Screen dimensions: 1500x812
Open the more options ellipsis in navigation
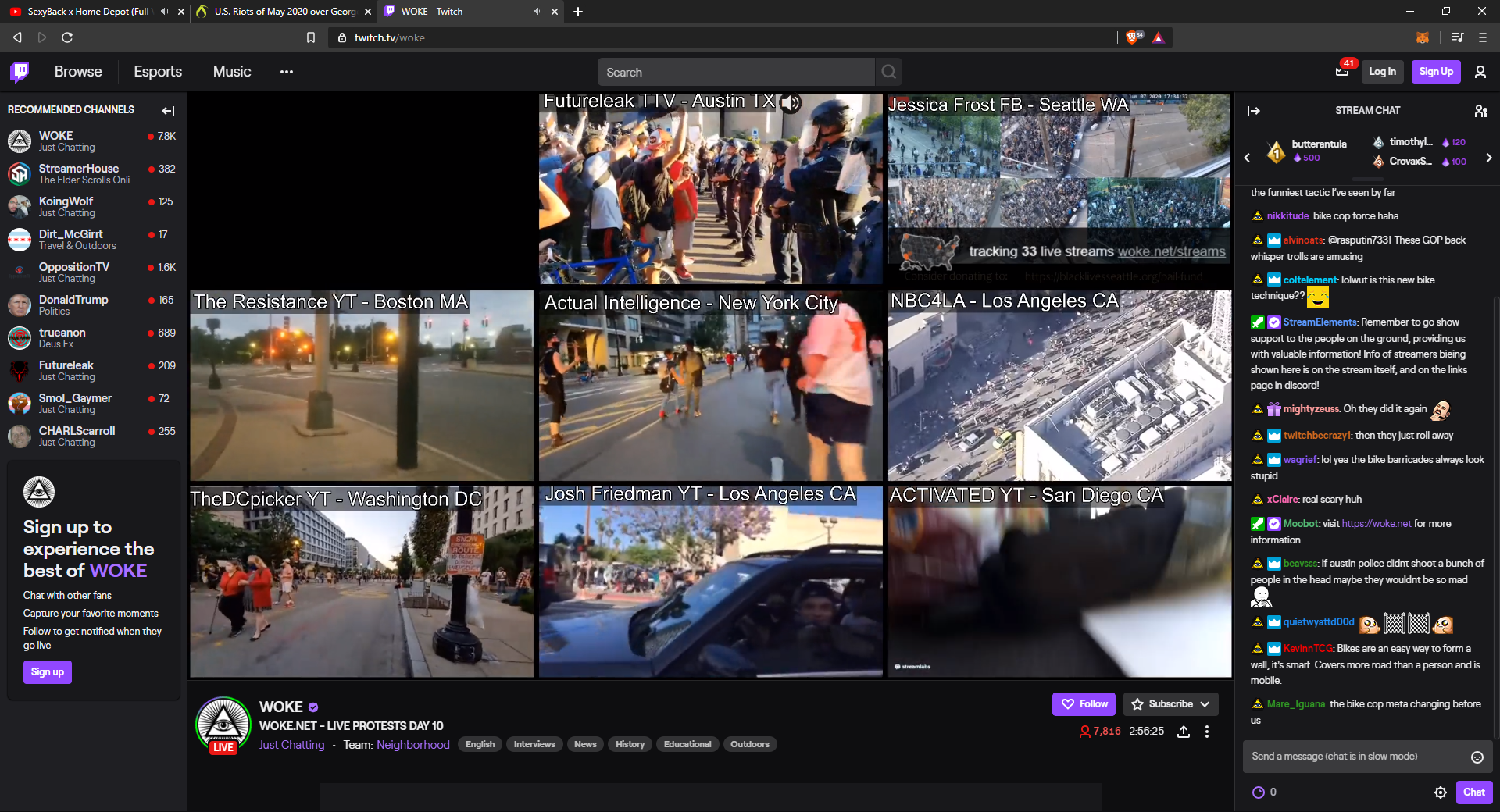pyautogui.click(x=287, y=72)
